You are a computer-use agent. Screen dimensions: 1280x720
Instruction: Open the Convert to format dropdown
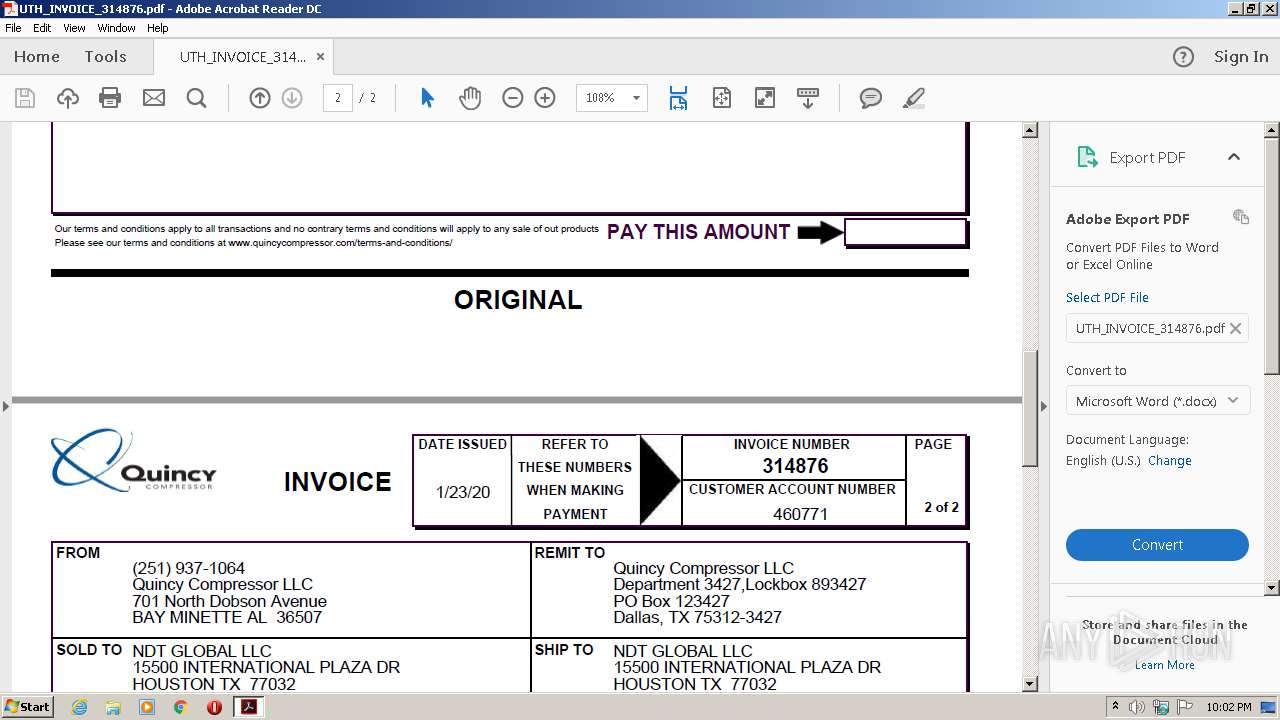coord(1157,401)
